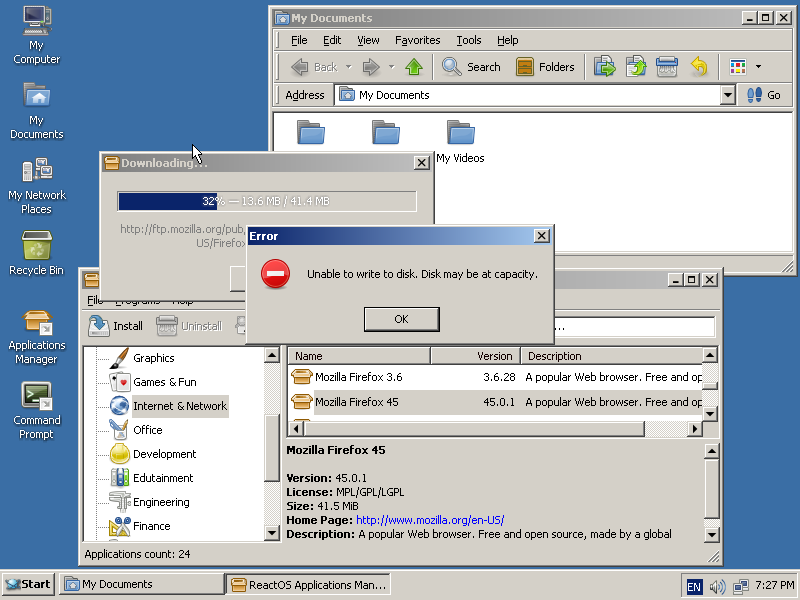Open Recycle Bin desktop icon
This screenshot has width=800, height=600.
point(36,252)
